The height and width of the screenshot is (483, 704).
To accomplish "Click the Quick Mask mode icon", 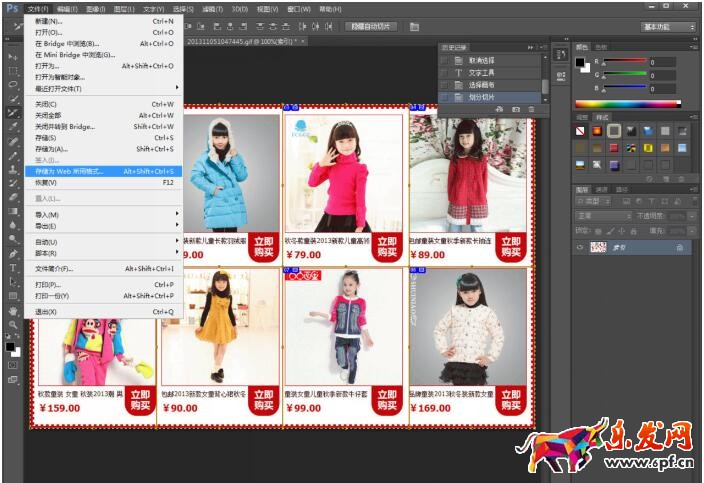I will click(x=13, y=366).
